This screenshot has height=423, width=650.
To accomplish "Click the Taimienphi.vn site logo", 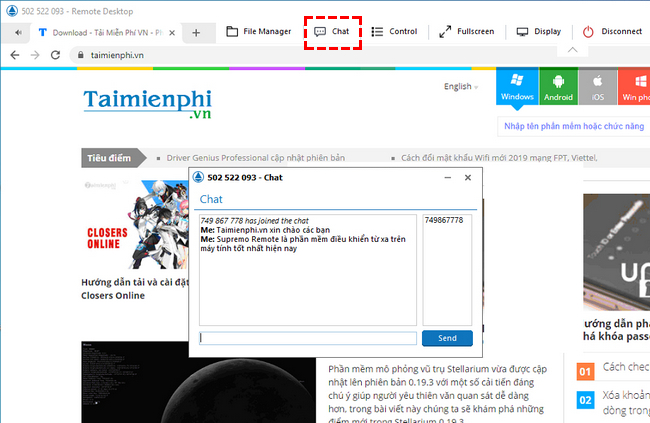I will point(148,104).
